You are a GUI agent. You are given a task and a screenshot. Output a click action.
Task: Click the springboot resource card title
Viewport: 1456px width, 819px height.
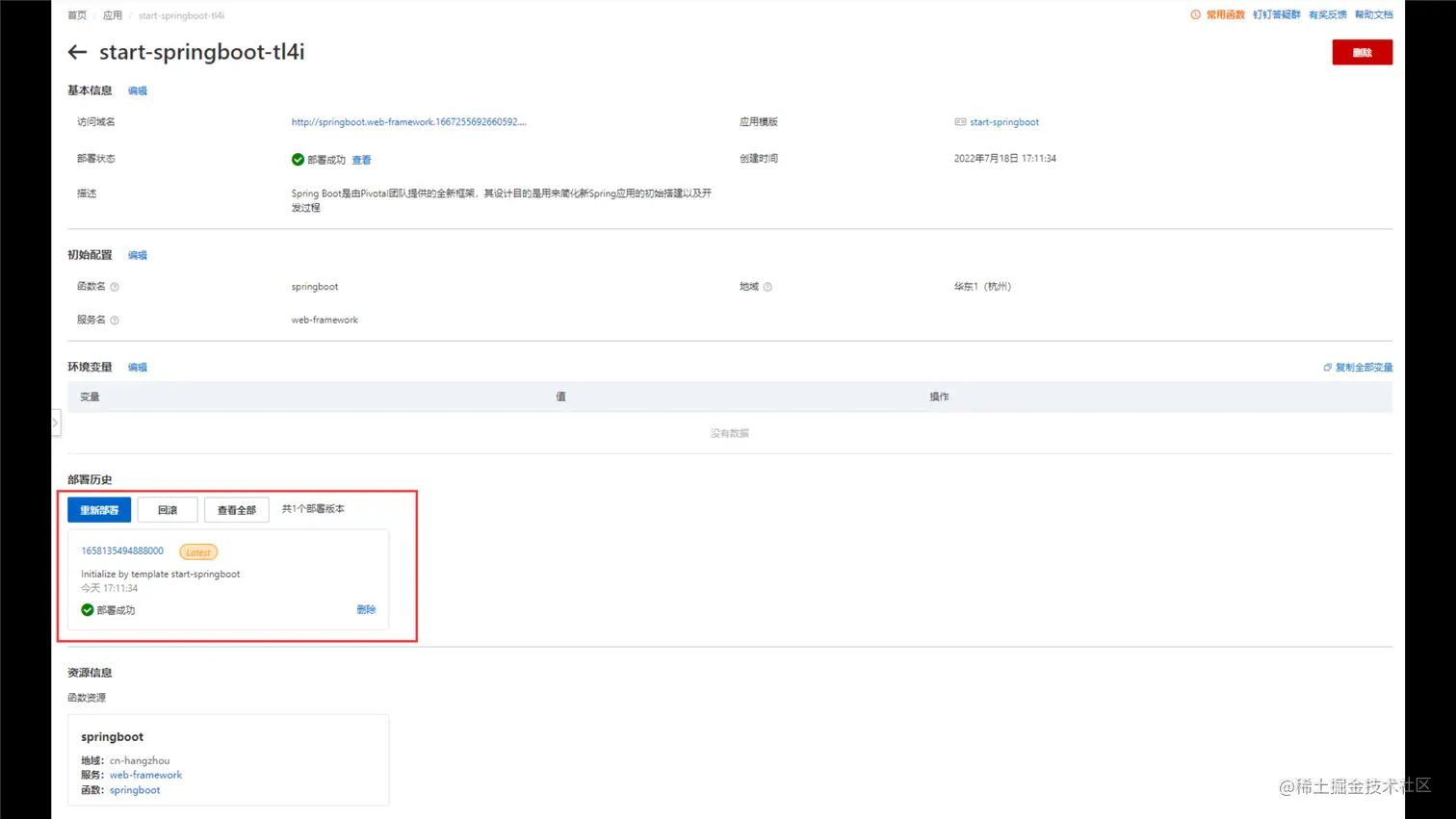[x=112, y=737]
